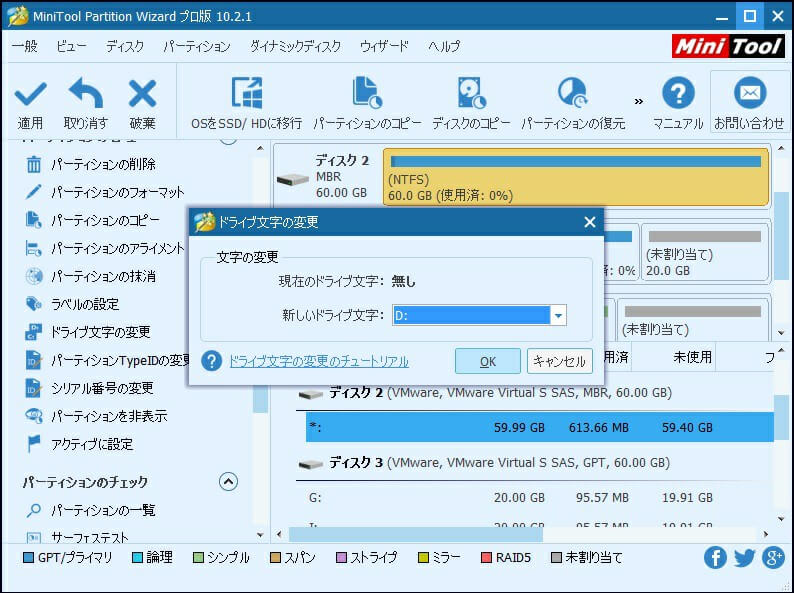Click the RAID5 legend swatch
The width and height of the screenshot is (794, 593).
pyautogui.click(x=486, y=558)
